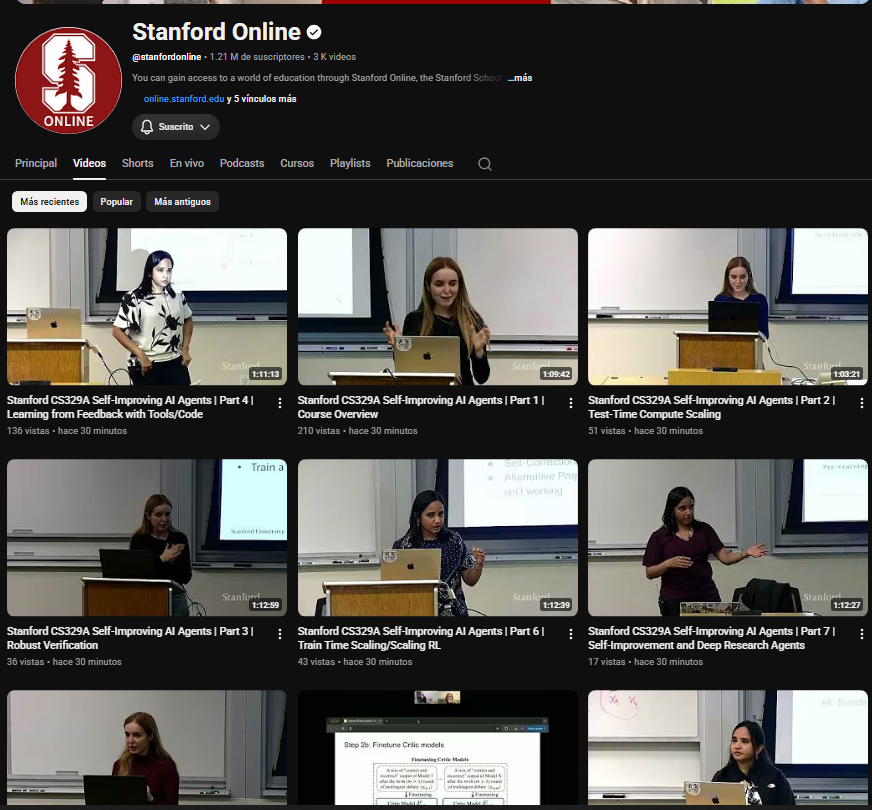Open Part 3 Robust Verification video title

130,638
